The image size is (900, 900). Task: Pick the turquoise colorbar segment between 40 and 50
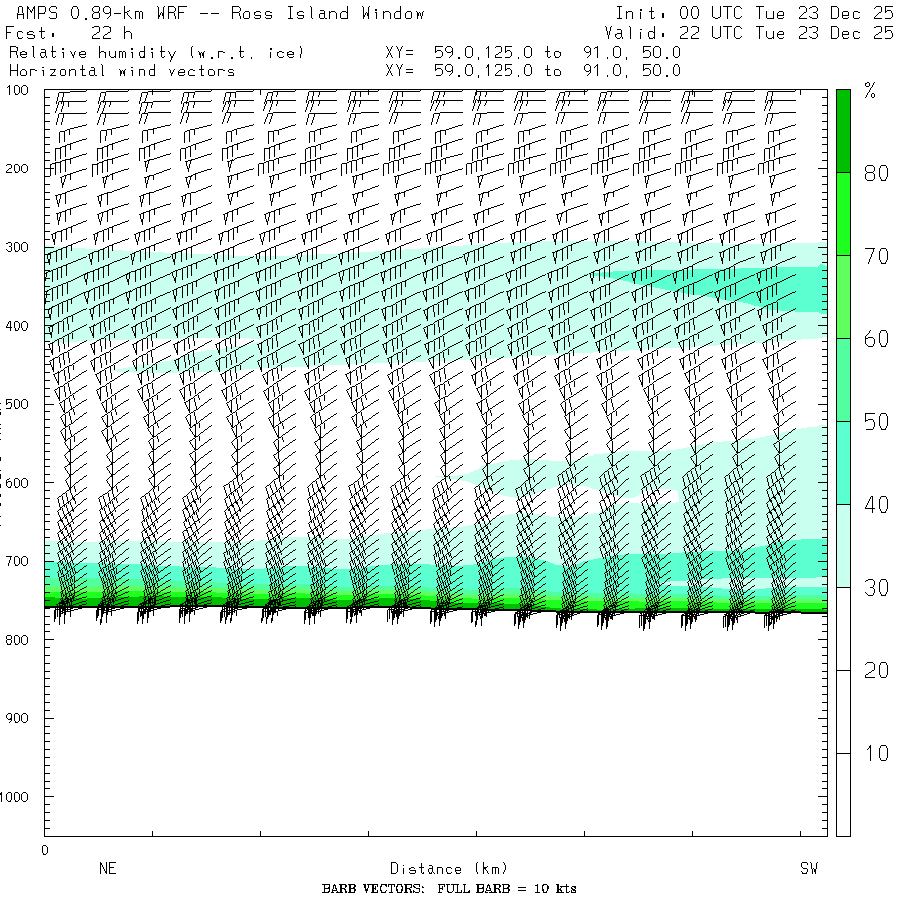[x=843, y=462]
